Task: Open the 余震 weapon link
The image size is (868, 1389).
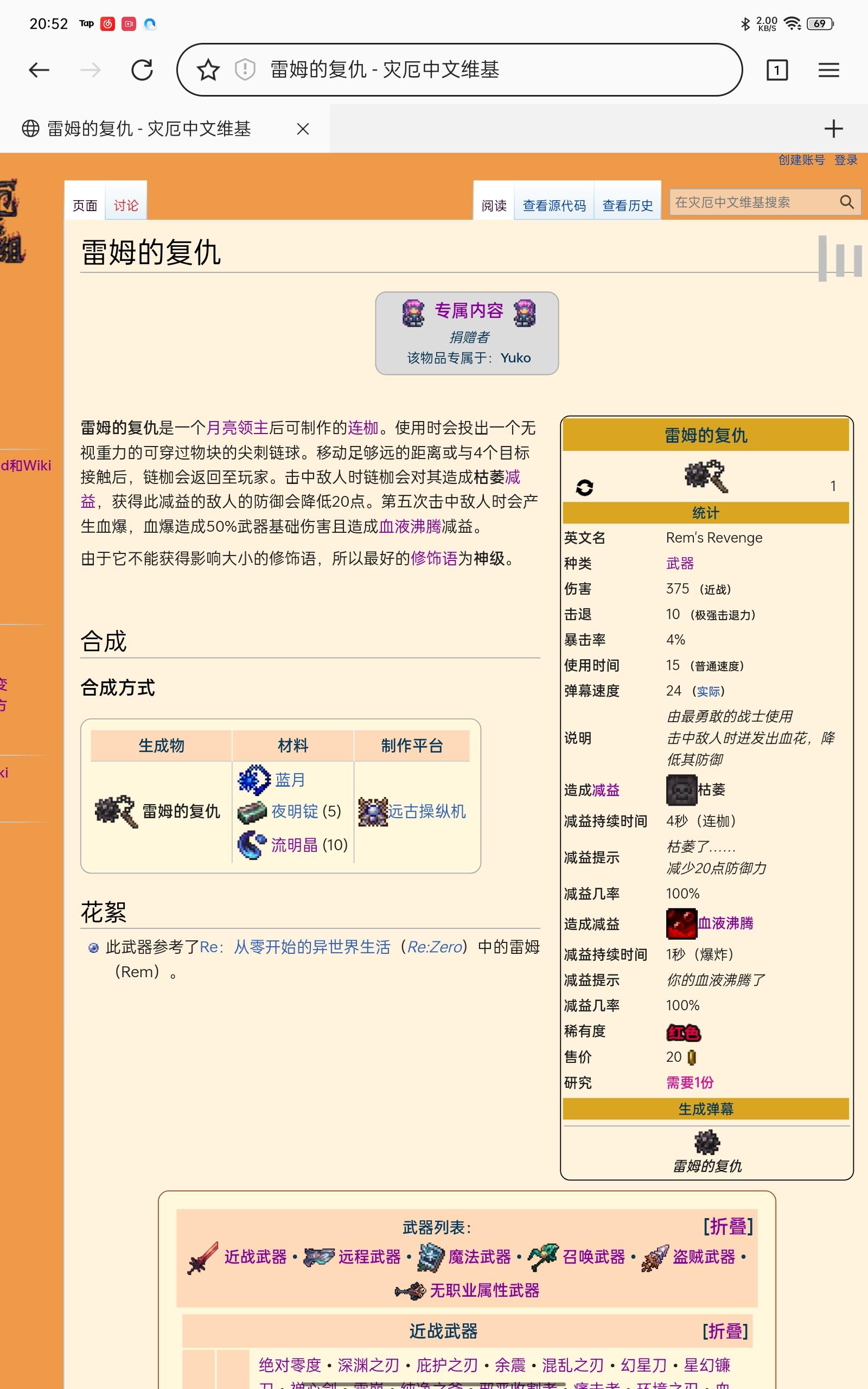Action: (x=510, y=1365)
